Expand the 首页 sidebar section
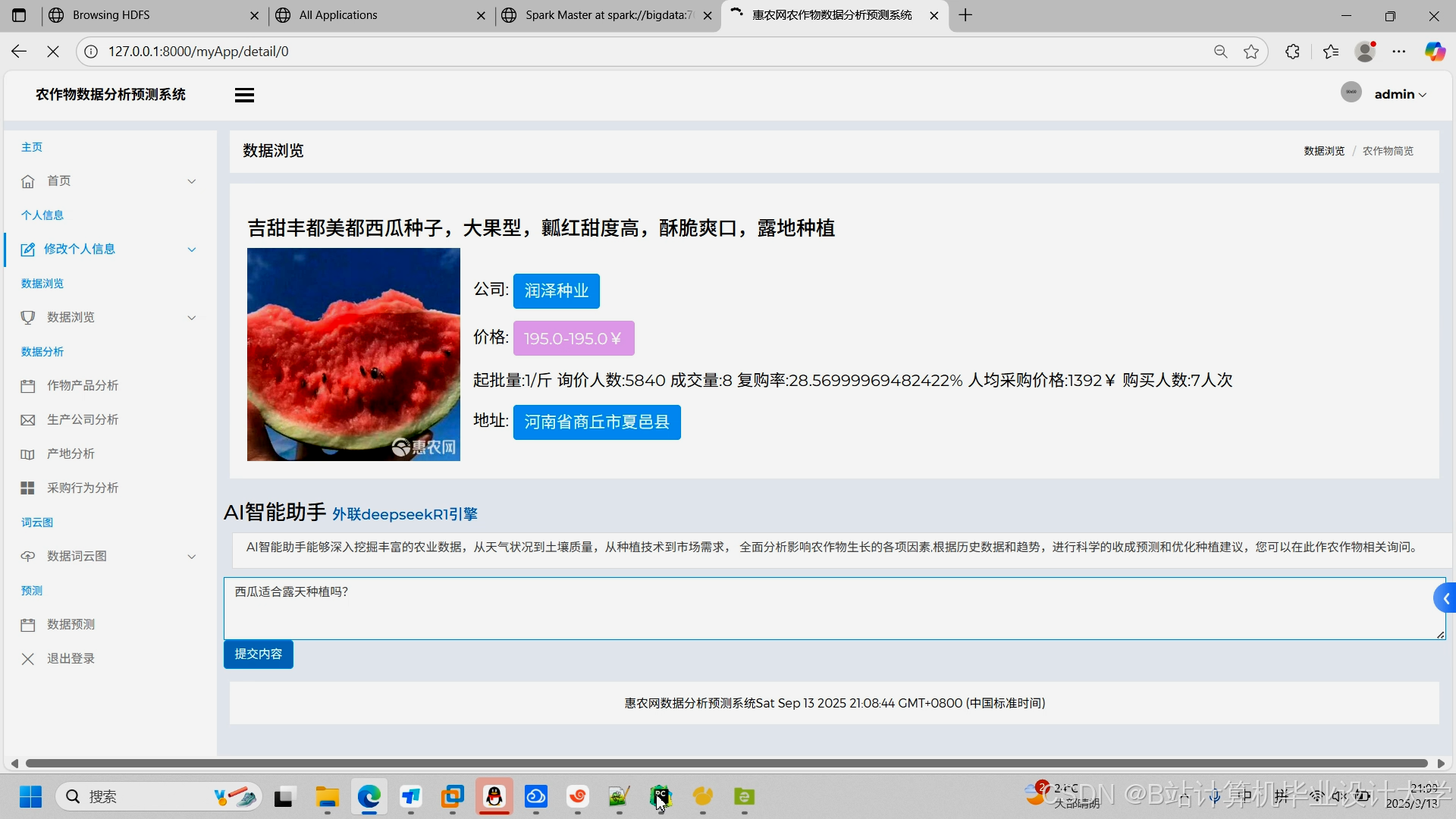 coord(192,180)
